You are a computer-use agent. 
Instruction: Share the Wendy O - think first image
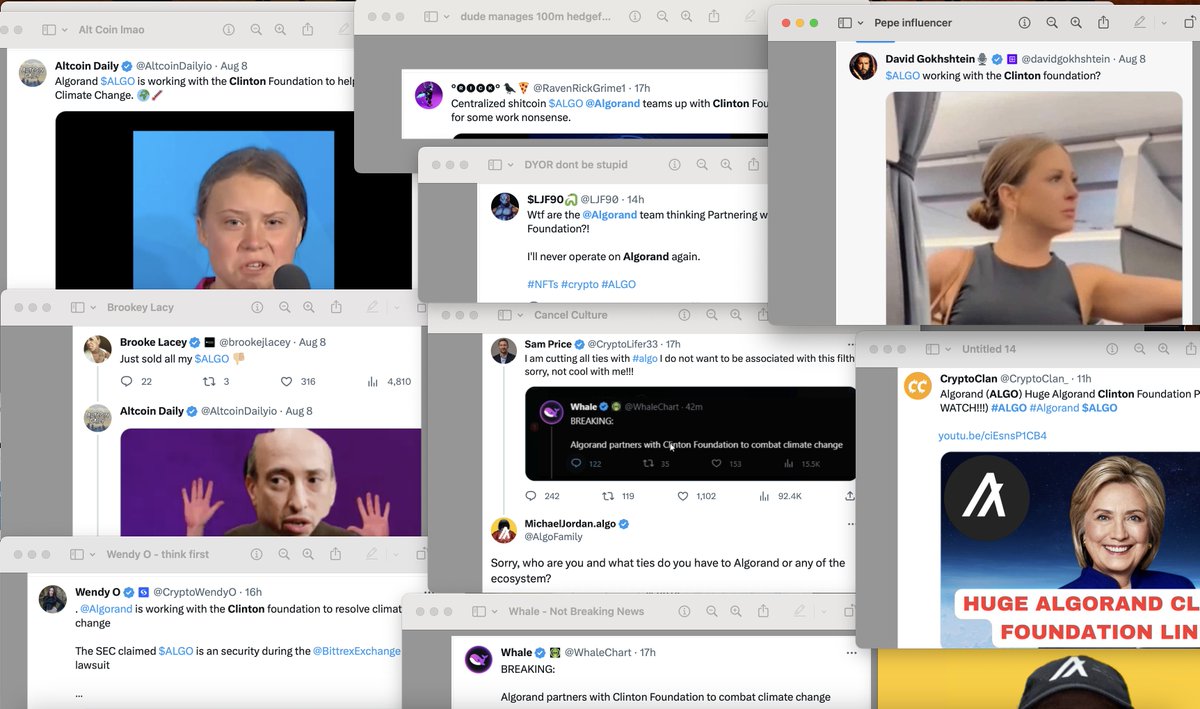point(337,553)
